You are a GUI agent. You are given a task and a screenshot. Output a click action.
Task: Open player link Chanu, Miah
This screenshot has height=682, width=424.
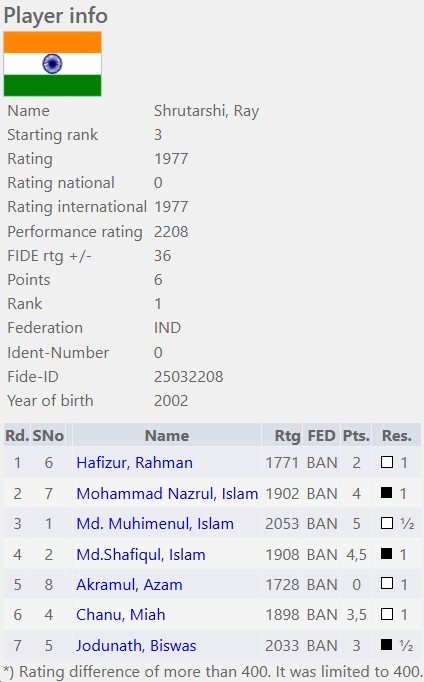coord(120,615)
